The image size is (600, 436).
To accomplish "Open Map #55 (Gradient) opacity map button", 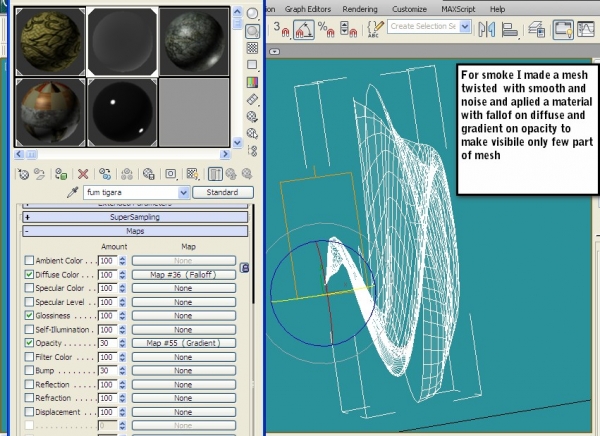I will click(183, 343).
